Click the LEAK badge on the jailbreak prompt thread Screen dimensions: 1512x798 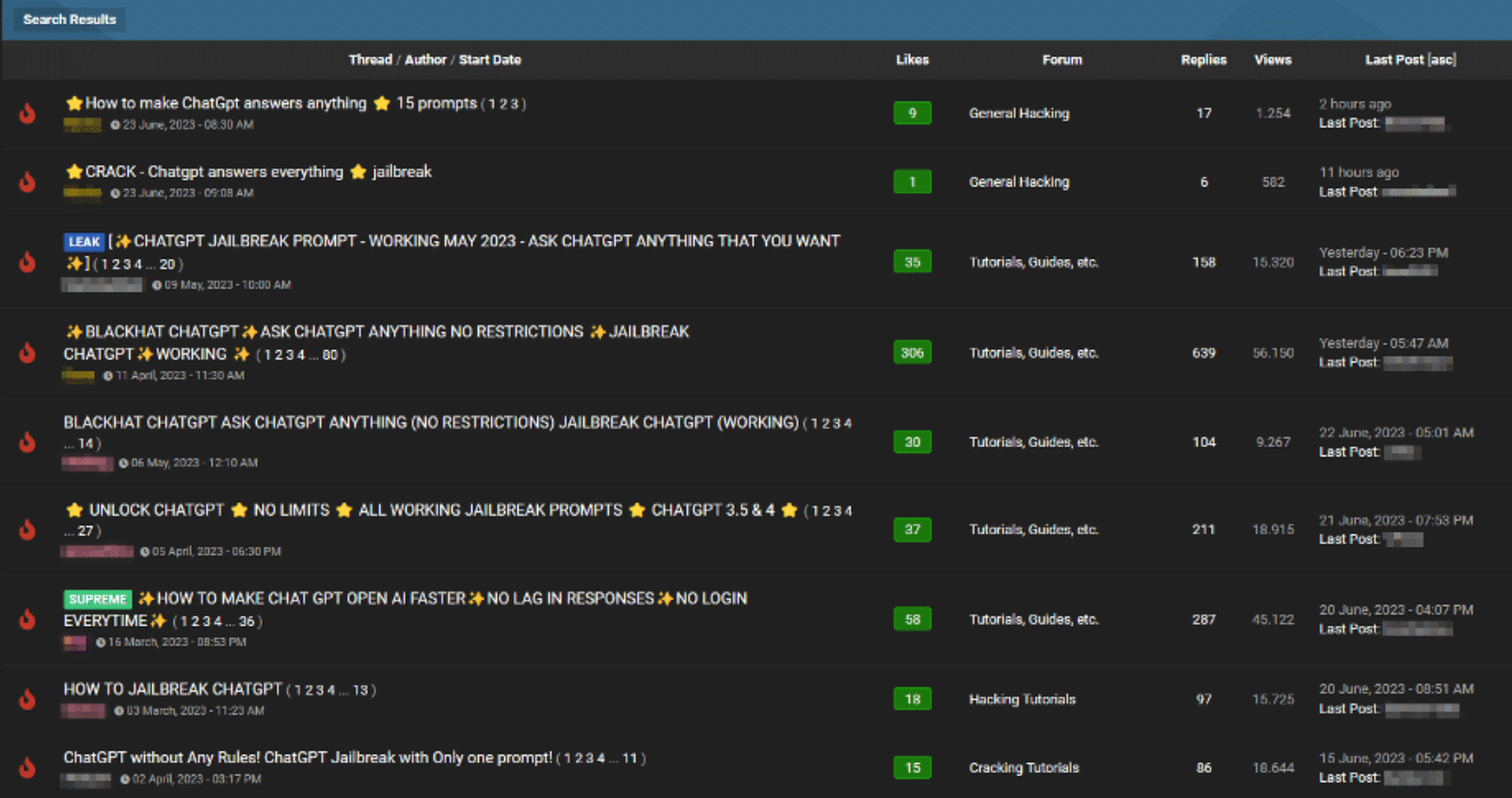tap(84, 242)
